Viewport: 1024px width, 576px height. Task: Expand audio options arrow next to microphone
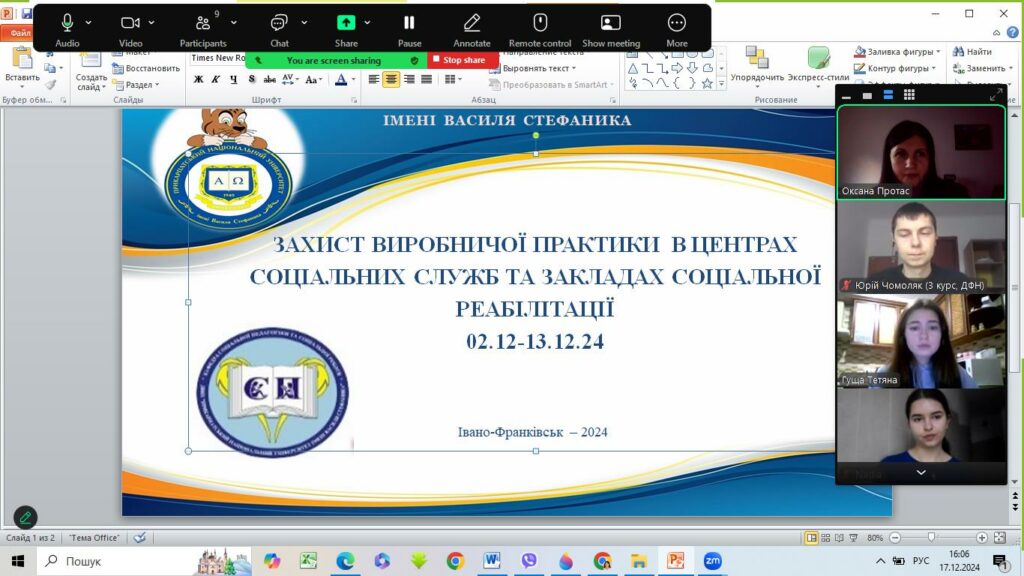(x=89, y=22)
